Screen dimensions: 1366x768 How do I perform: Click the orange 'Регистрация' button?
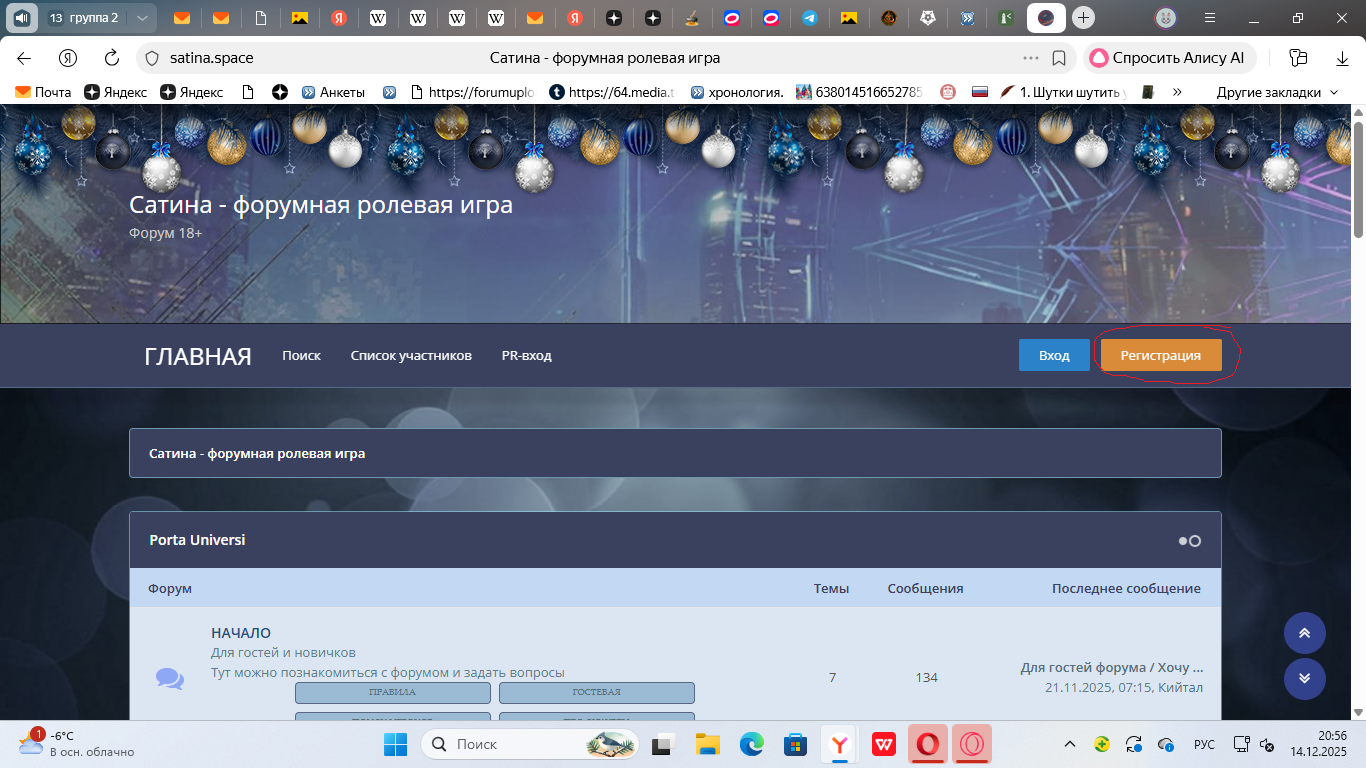[1160, 356]
